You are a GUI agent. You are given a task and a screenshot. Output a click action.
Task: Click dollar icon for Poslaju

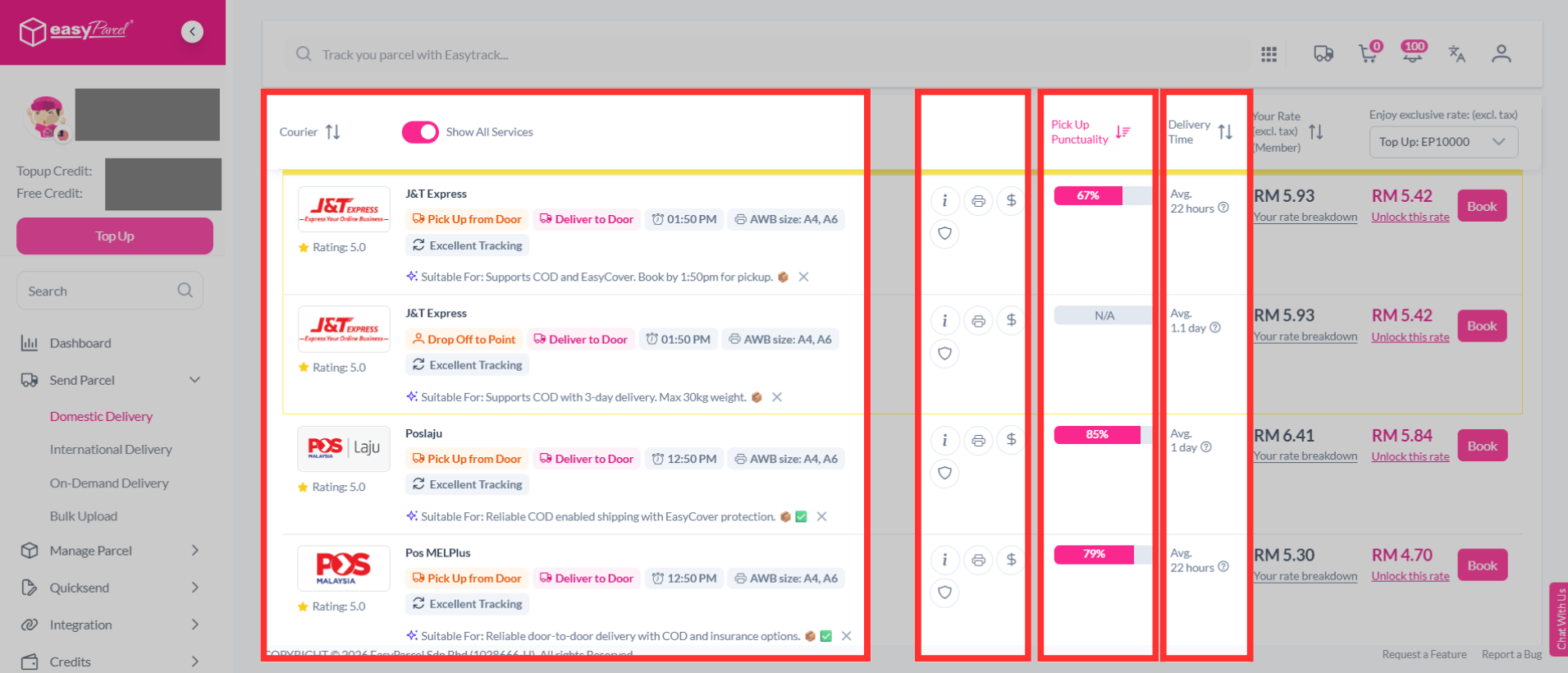[1011, 440]
